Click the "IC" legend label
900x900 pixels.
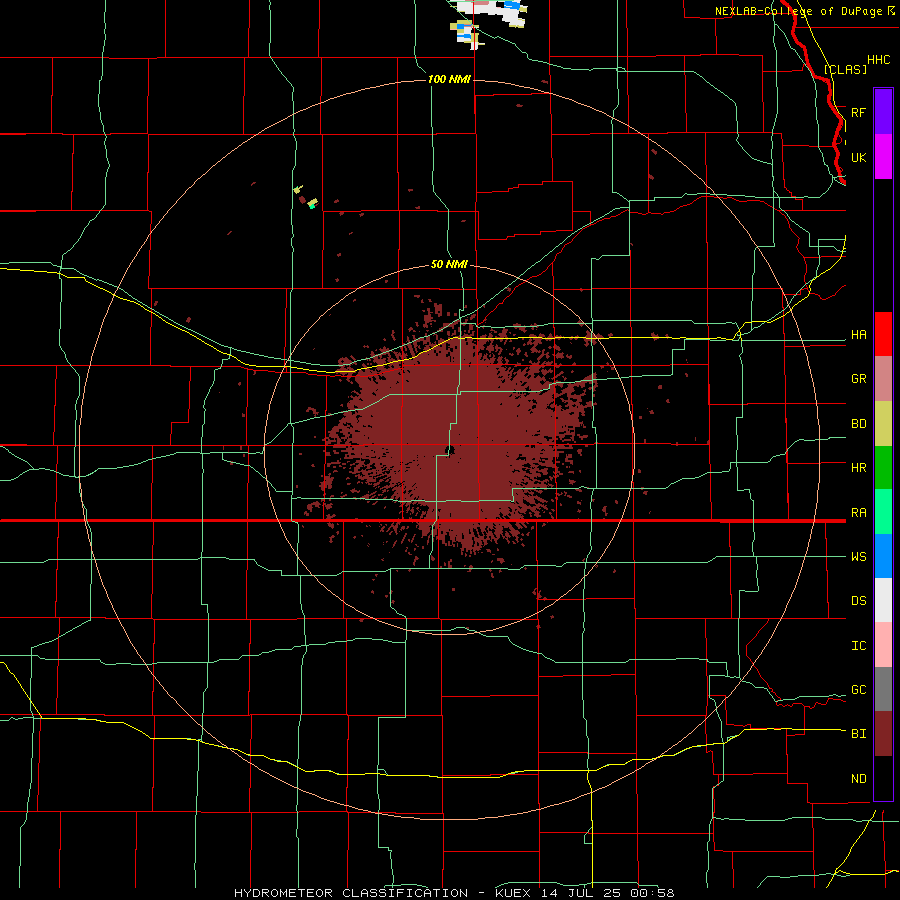pos(858,646)
